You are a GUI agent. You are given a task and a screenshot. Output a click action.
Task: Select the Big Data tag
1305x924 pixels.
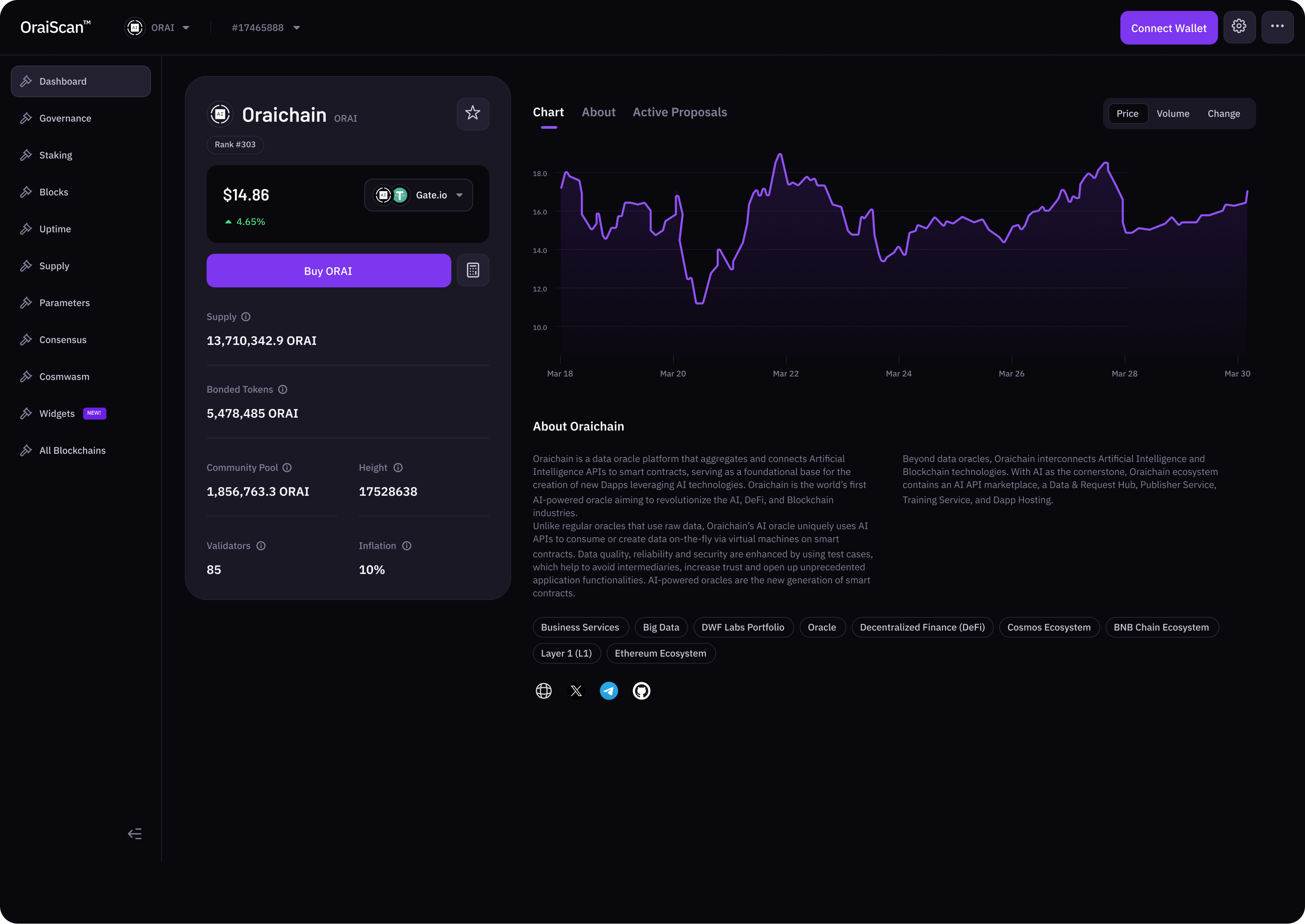click(x=661, y=627)
